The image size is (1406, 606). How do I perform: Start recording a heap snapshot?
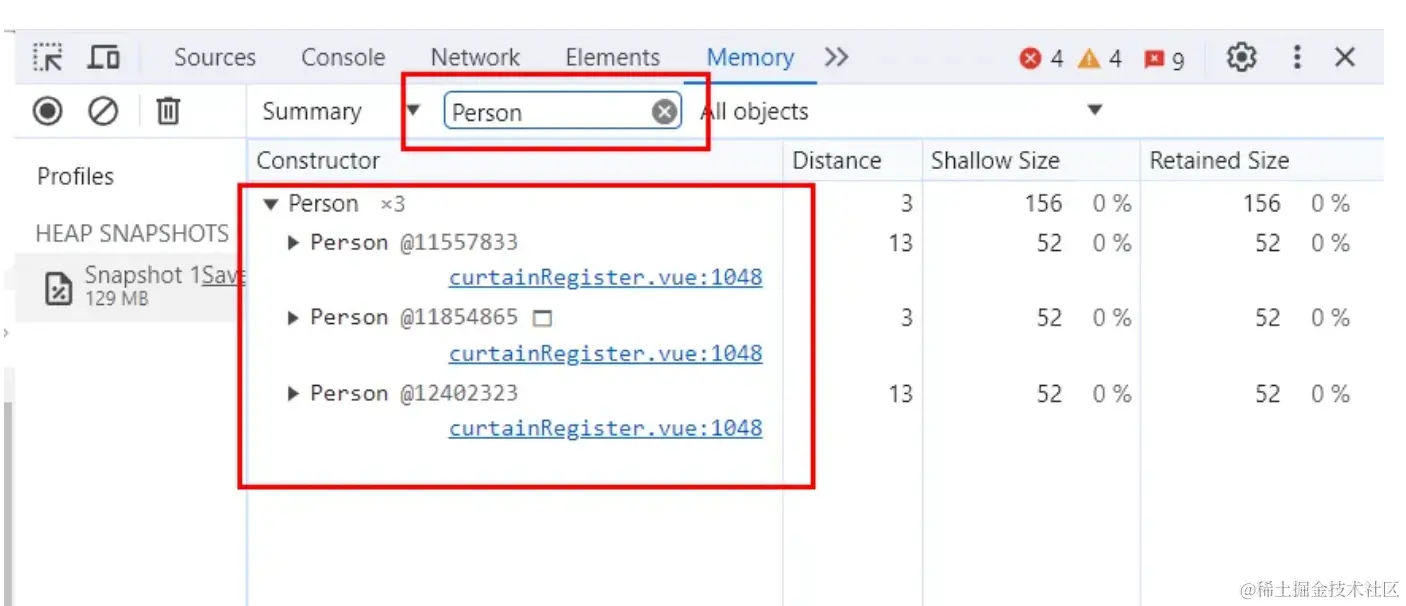tap(47, 111)
